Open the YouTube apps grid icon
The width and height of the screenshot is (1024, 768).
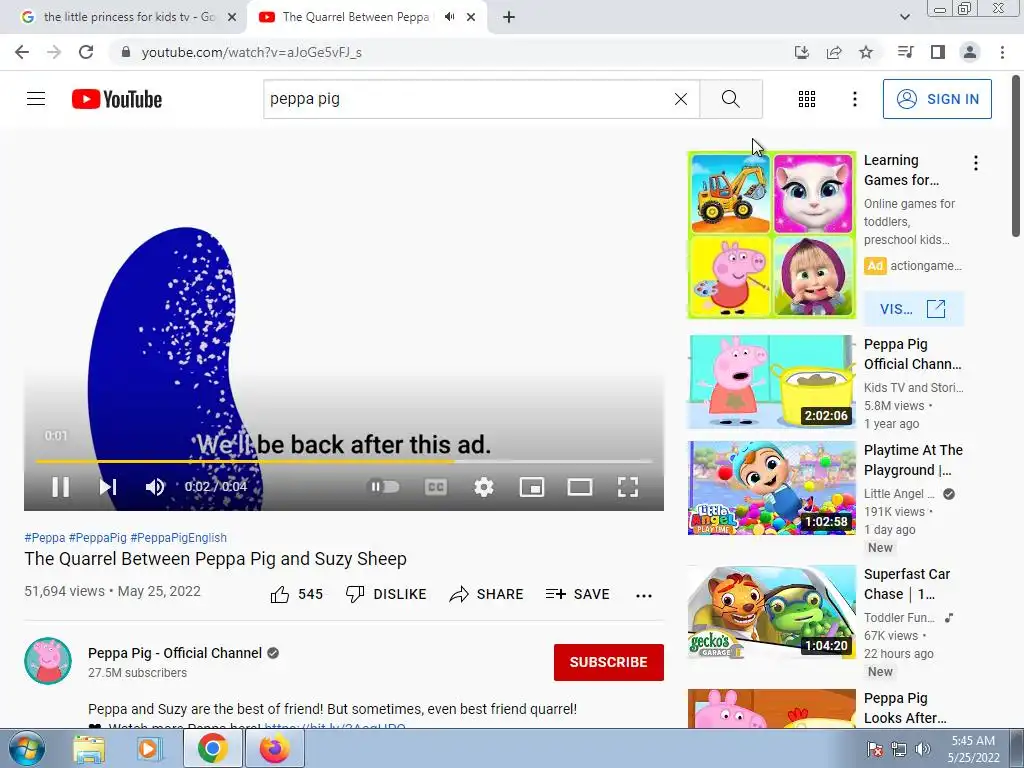click(807, 99)
